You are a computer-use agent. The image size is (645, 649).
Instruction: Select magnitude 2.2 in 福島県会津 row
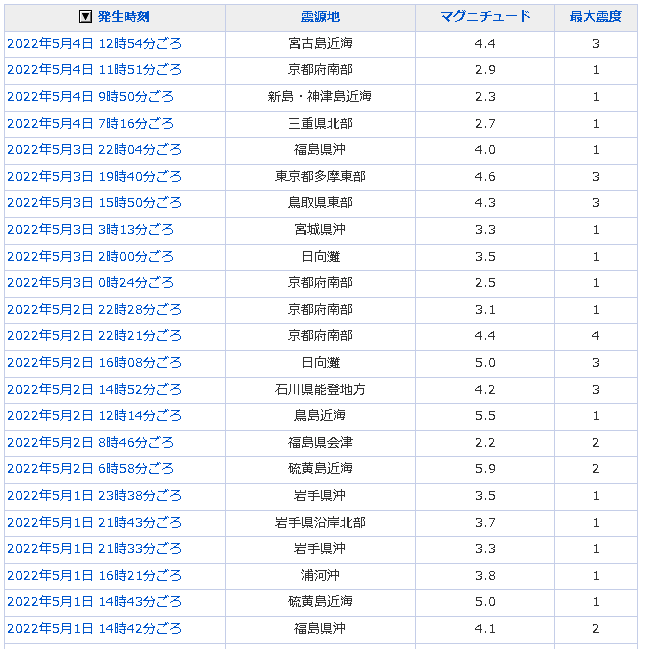pyautogui.click(x=485, y=442)
